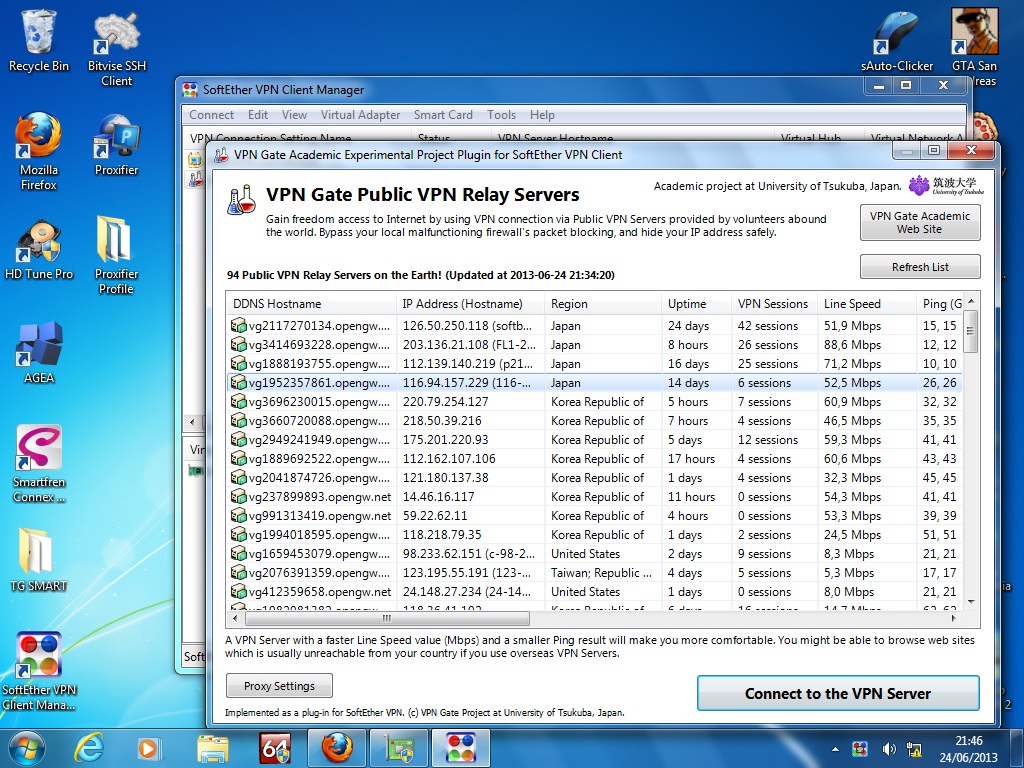Click the SoftEther VPN Client taskbar button
1024x768 pixels.
[x=461, y=748]
